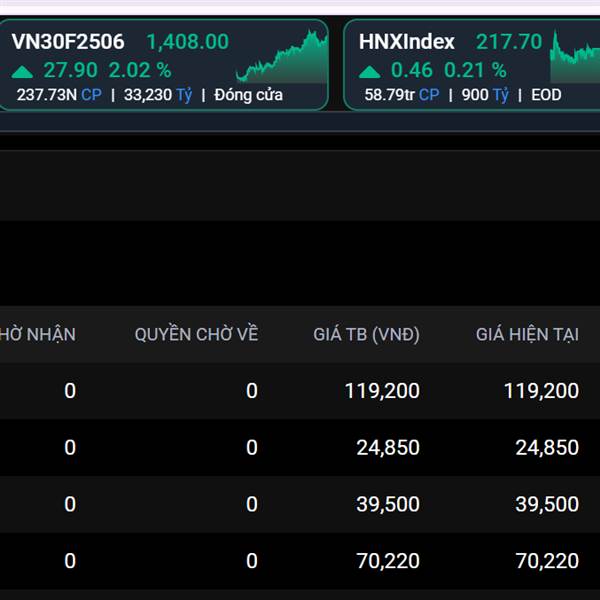This screenshot has height=600, width=600.
Task: Click the EOD status on the HNXIndex card
Action: point(547,95)
